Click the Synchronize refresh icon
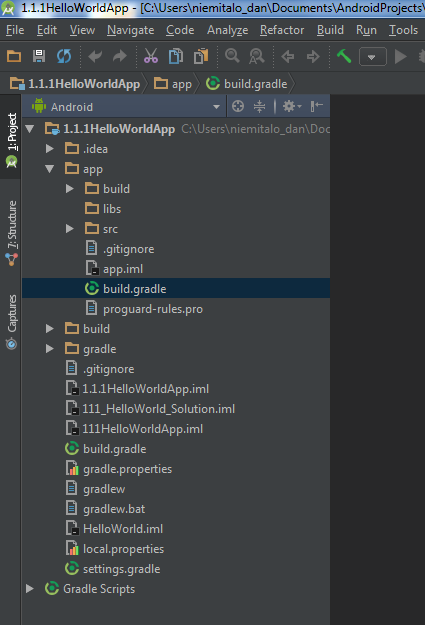 pos(64,56)
